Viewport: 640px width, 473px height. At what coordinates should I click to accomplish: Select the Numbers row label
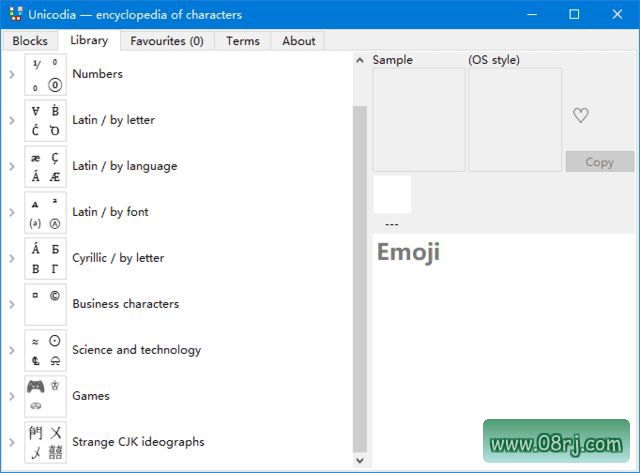(x=98, y=74)
